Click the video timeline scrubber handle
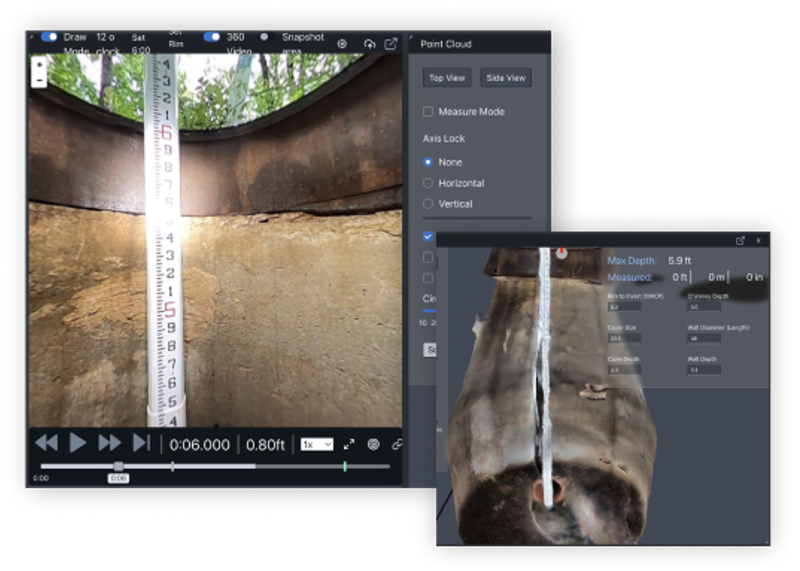 [x=118, y=466]
